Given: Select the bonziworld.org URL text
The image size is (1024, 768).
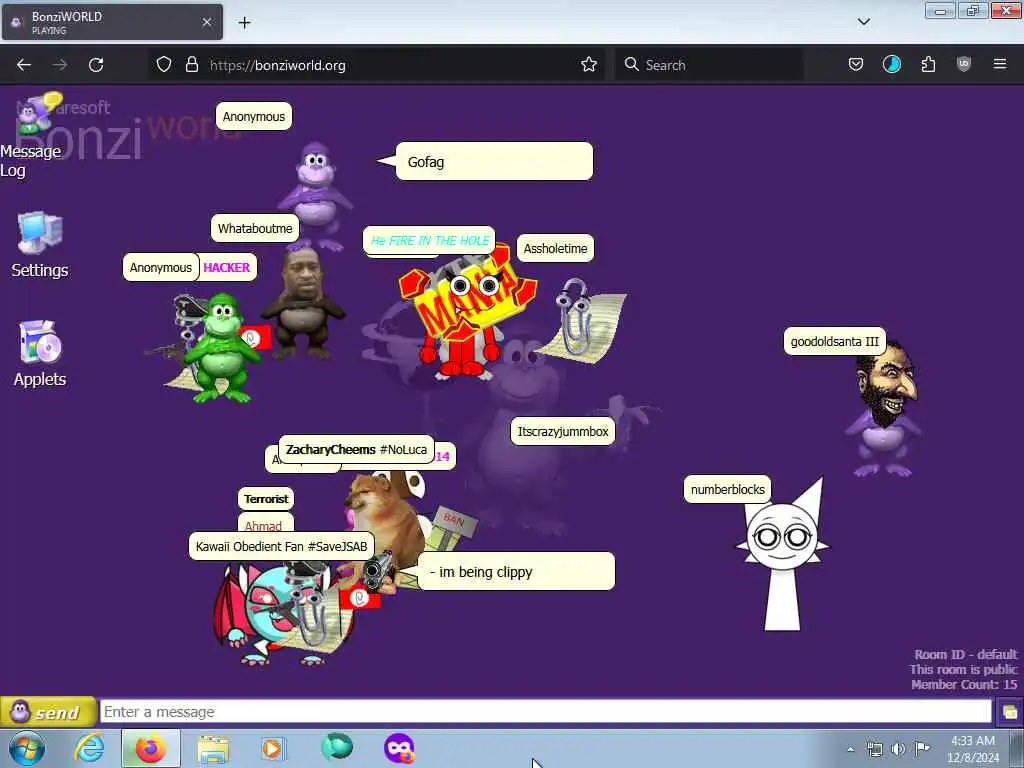Looking at the screenshot, I should [278, 65].
